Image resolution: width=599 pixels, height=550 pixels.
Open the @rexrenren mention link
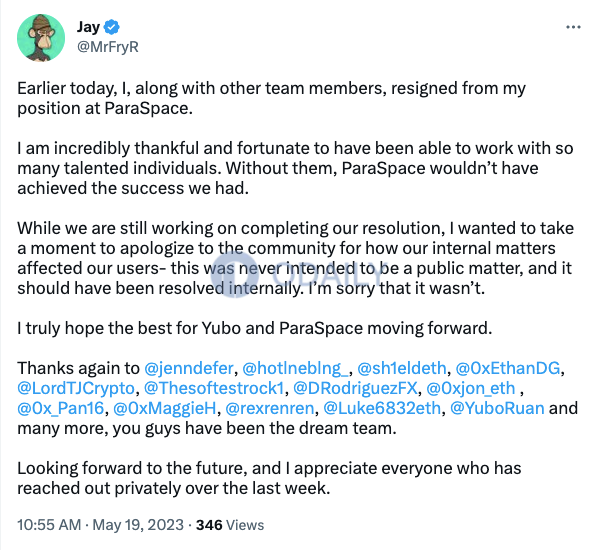coord(270,408)
